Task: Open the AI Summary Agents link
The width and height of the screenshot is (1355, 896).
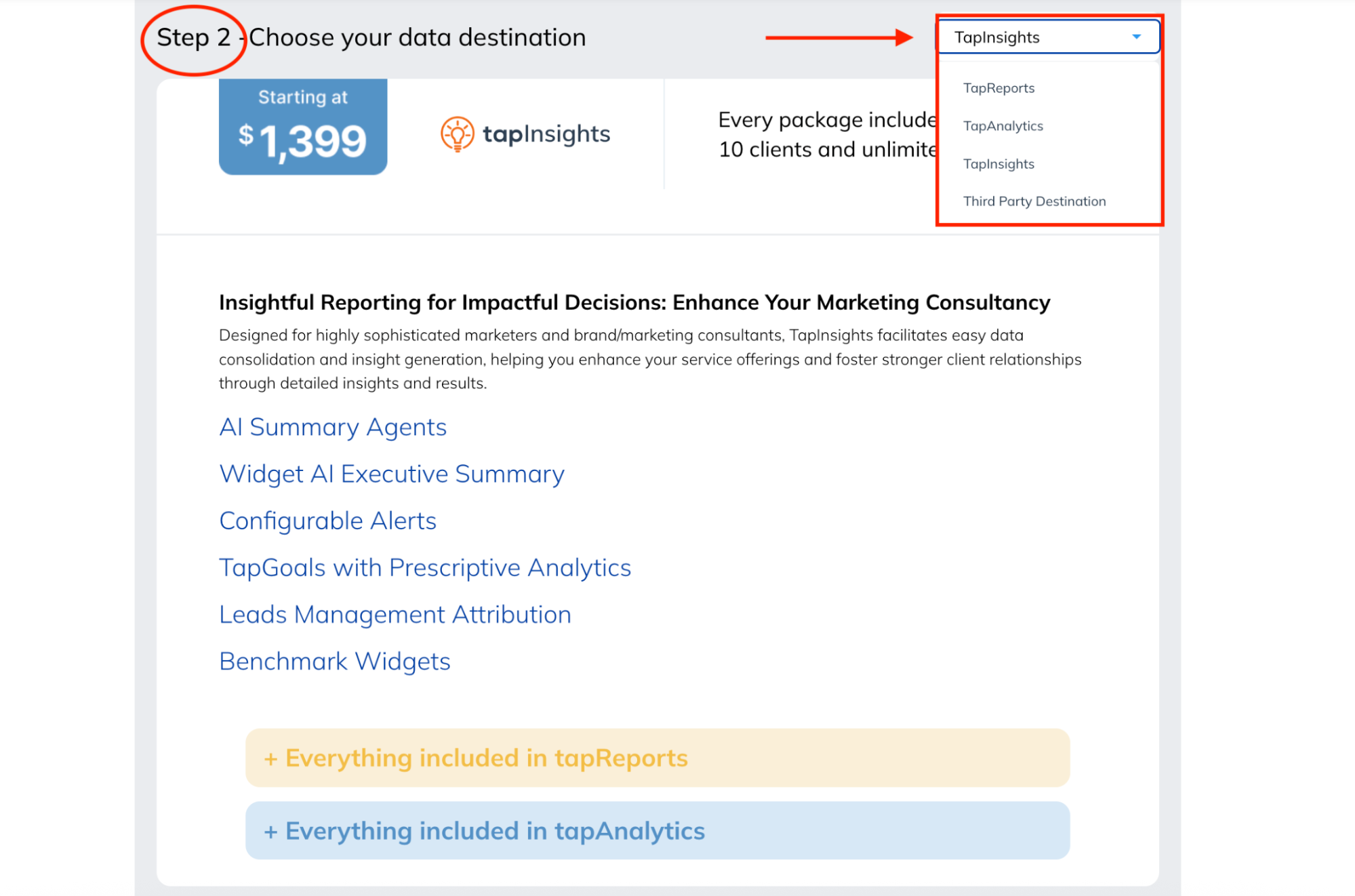Action: point(332,427)
